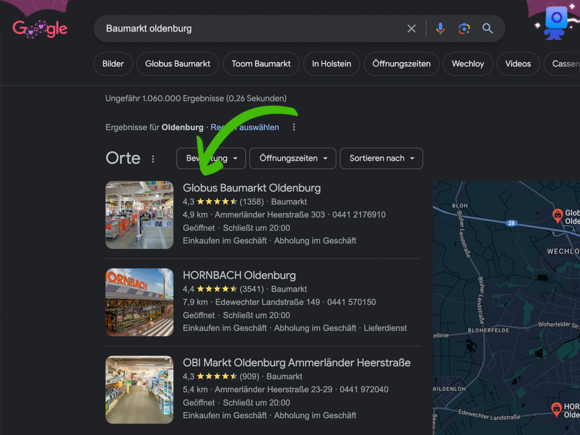580x435 pixels.
Task: Click the BLOHERFELDE label on the map
Action: point(488,330)
